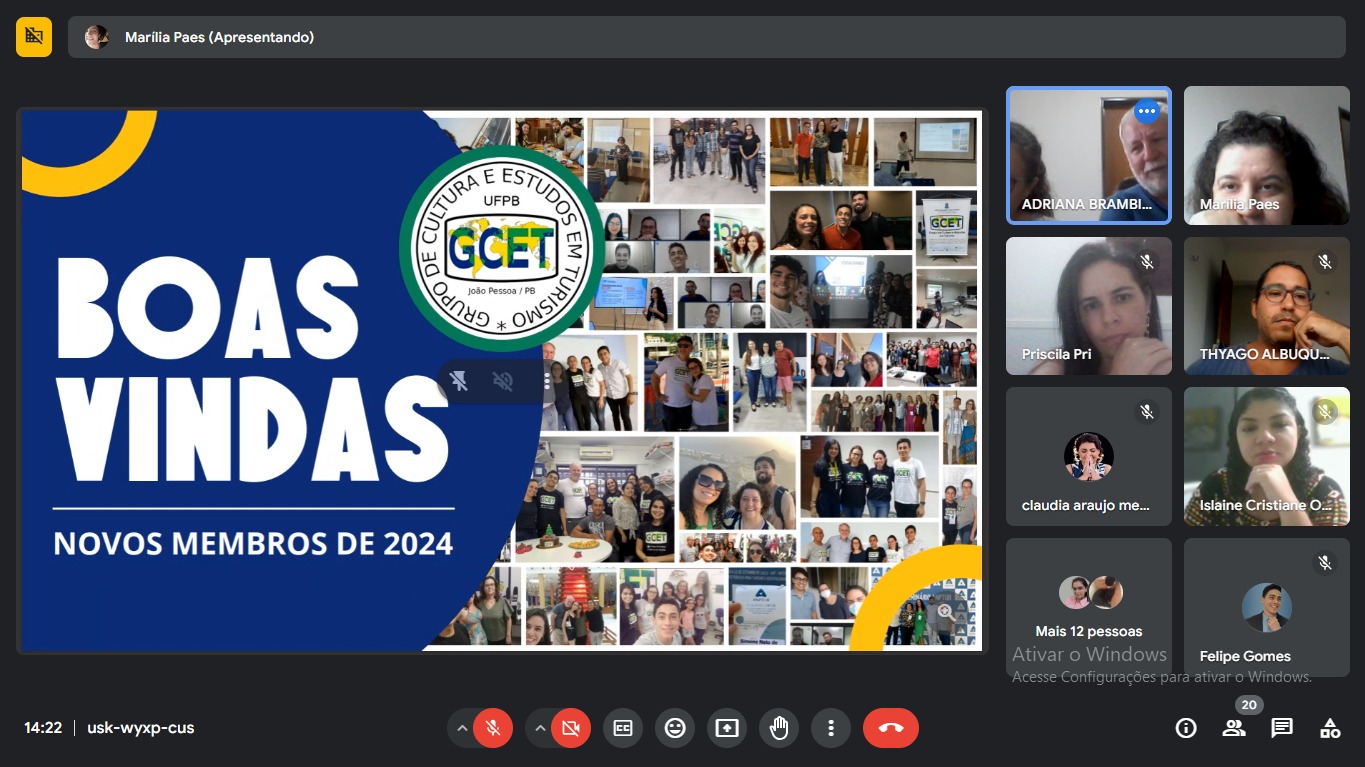Click the muted mic icon on Priscila Pri tile
The width and height of the screenshot is (1365, 767).
point(1147,262)
